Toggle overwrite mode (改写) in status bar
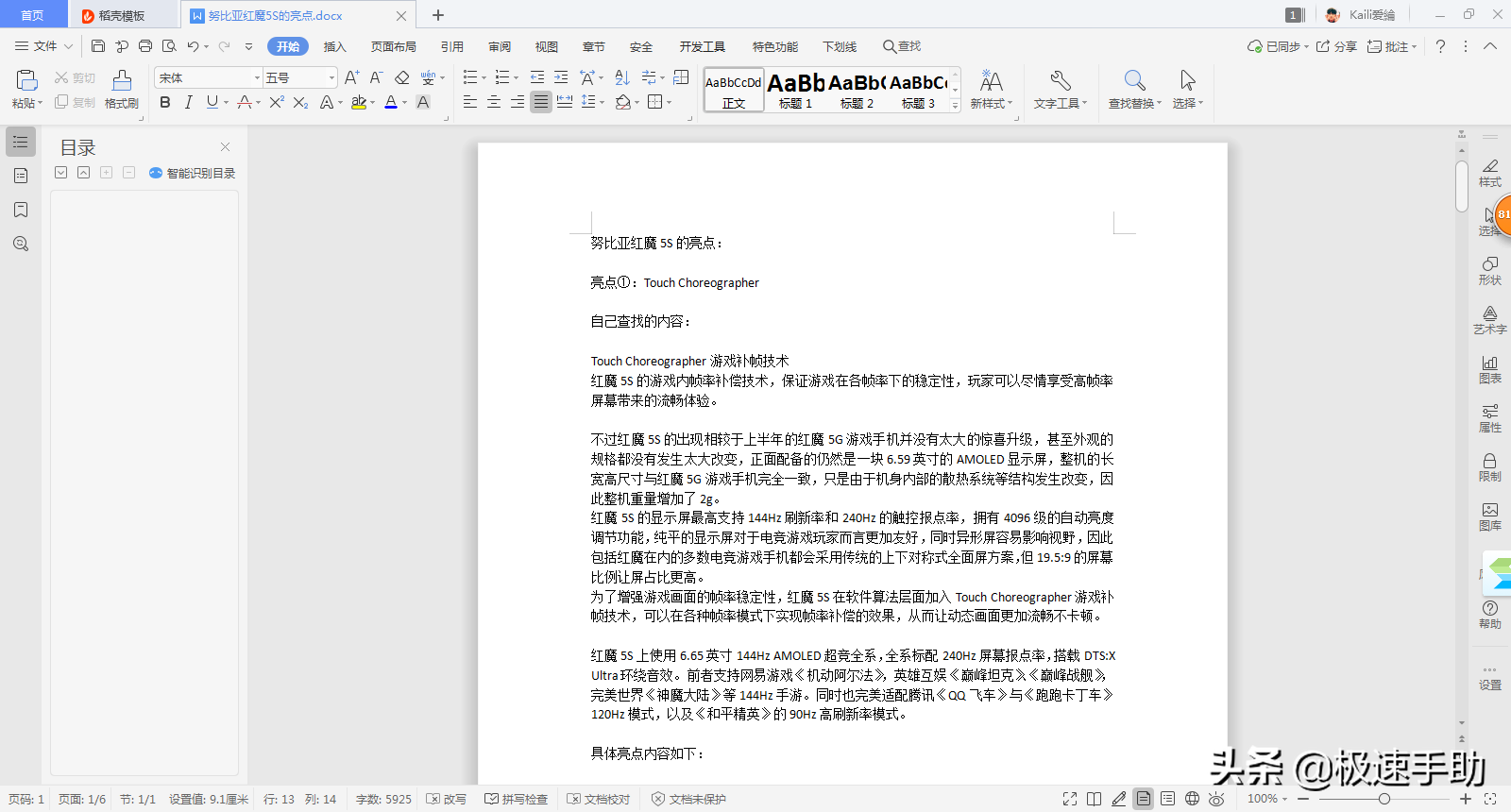Screen dimensions: 1511x812 446,799
